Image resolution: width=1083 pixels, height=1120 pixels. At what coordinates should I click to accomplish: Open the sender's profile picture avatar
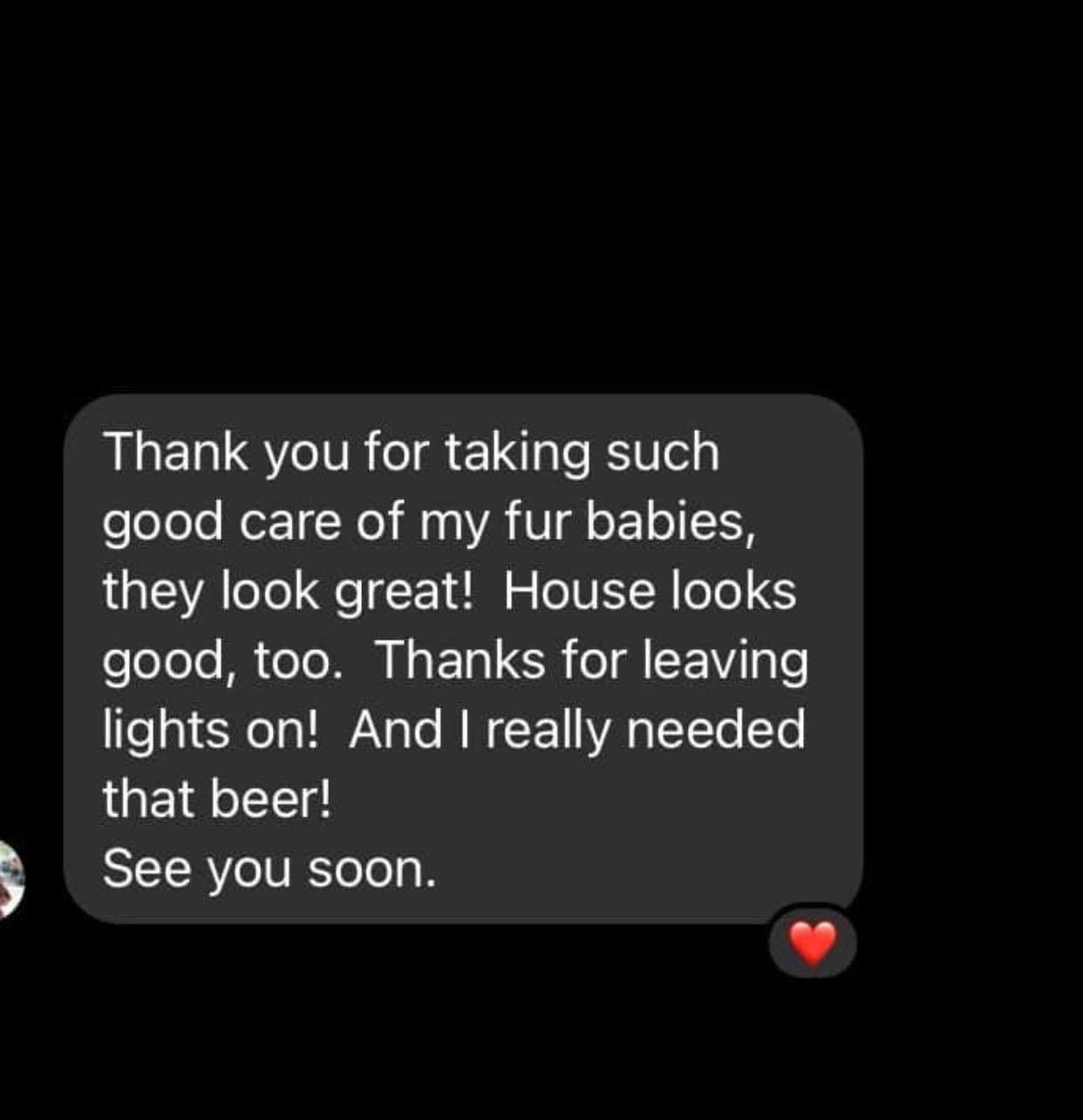tap(10, 879)
